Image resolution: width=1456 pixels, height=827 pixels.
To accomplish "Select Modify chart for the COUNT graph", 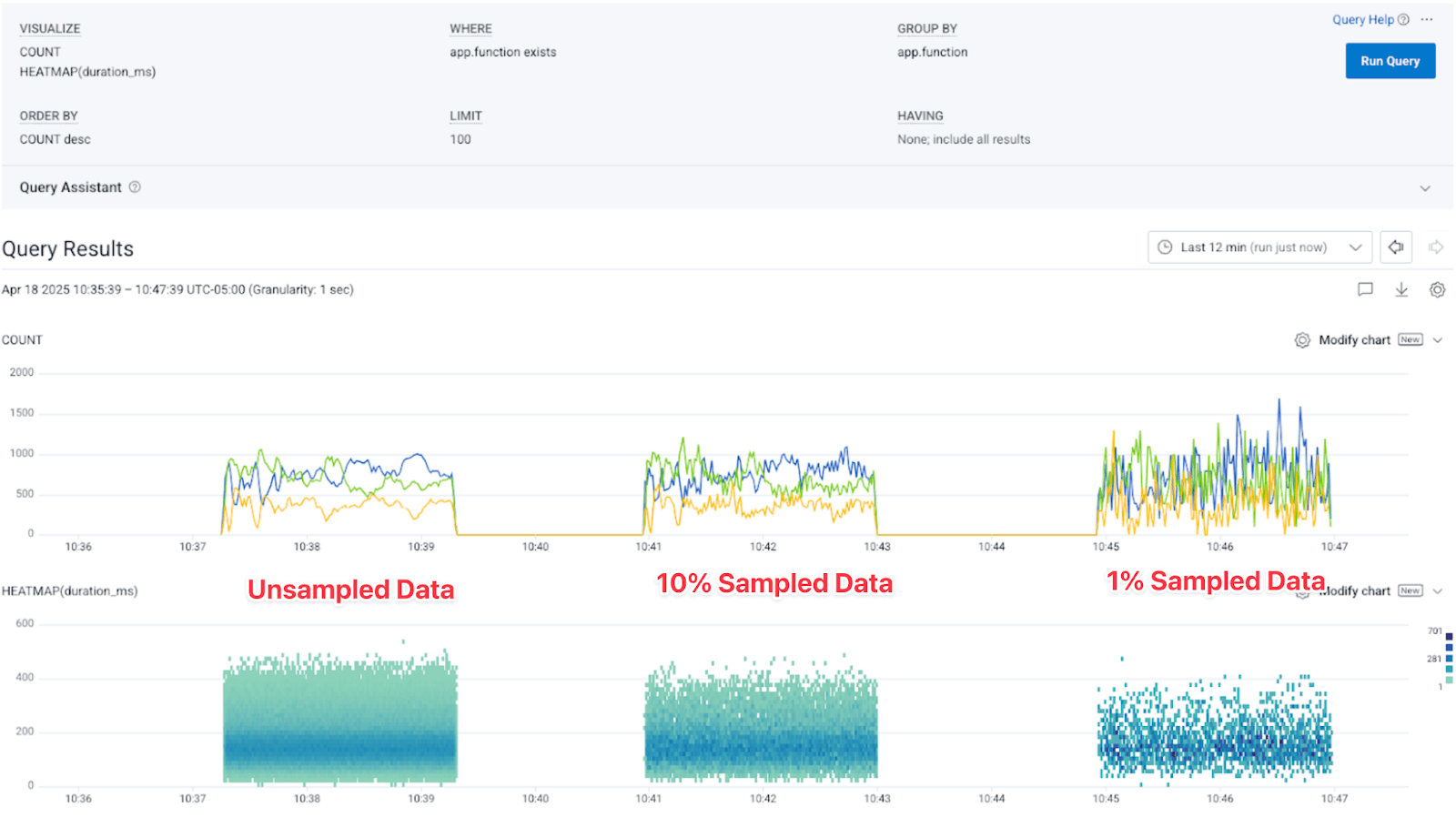I will pos(1354,340).
